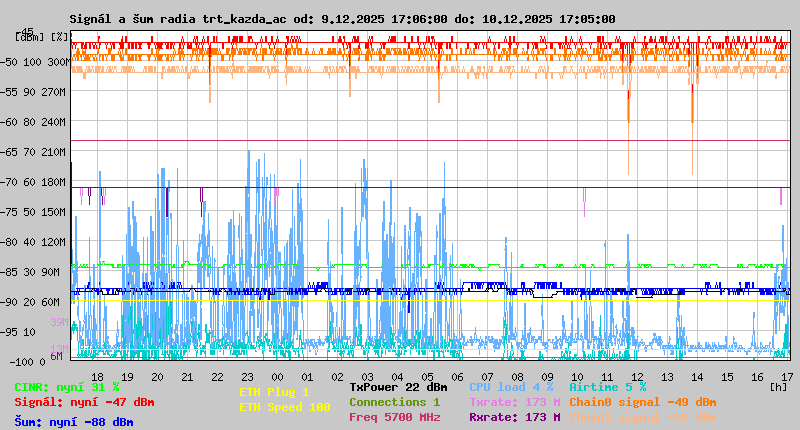Screen dimensions: 800x430
Task: Click the 'Chain1 signal -52 dBm' legend label
Action: [643, 417]
